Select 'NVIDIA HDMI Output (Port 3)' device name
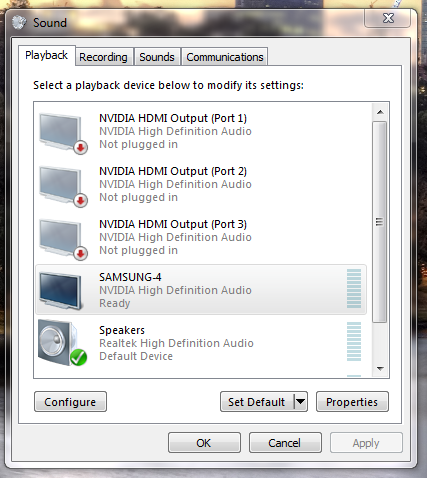 click(x=173, y=224)
